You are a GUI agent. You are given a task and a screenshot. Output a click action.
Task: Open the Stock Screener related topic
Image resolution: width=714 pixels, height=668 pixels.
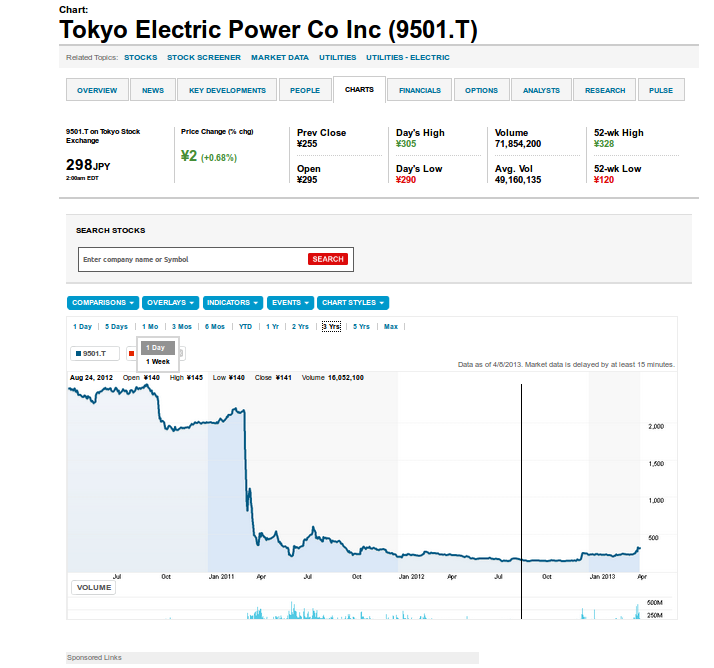point(203,57)
